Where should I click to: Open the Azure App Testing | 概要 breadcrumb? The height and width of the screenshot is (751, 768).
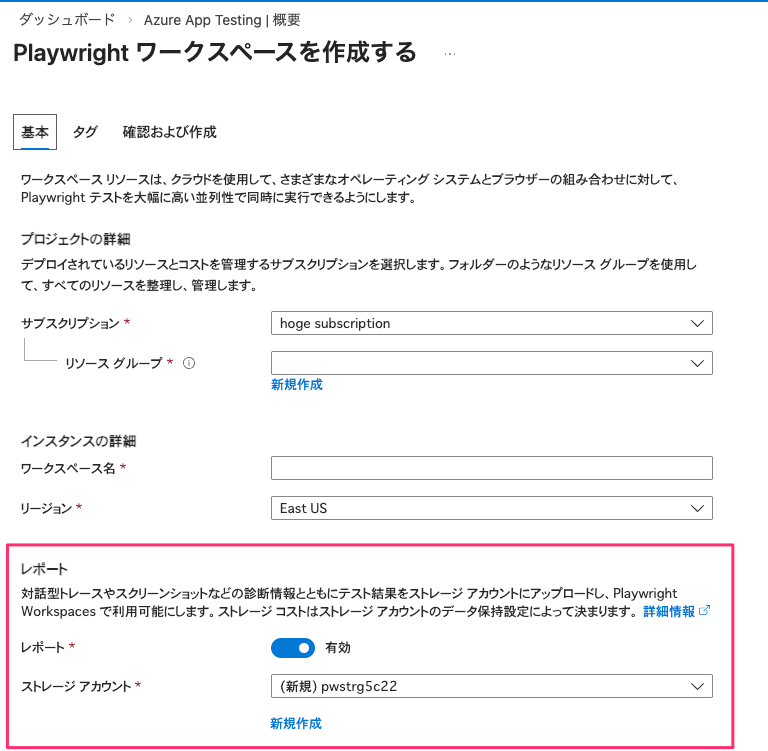[222, 20]
